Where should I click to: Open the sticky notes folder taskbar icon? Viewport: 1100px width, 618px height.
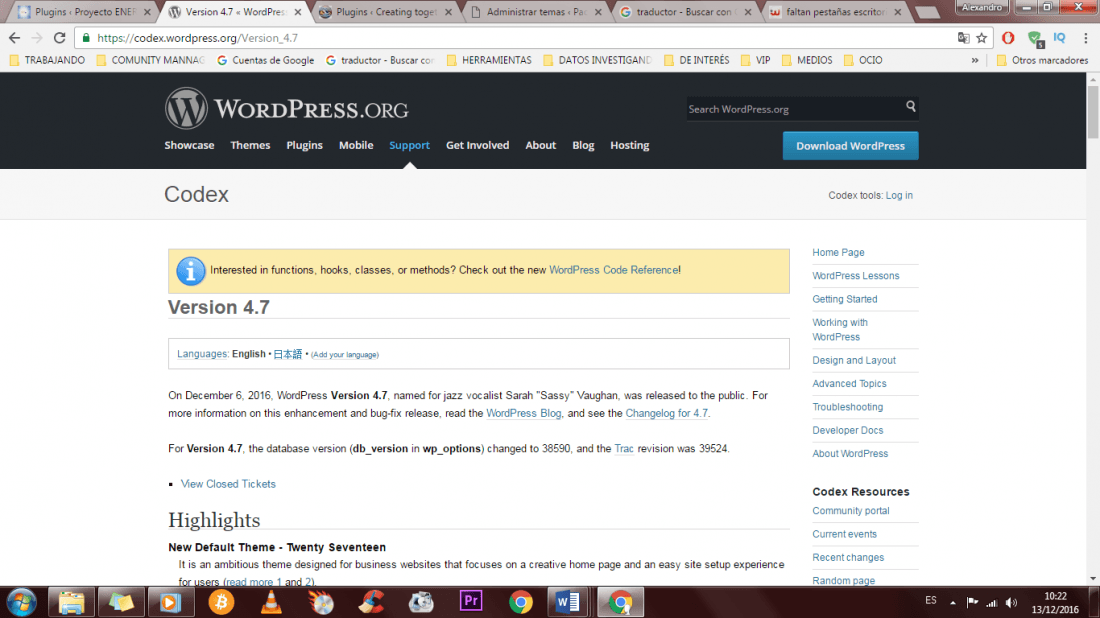121,602
